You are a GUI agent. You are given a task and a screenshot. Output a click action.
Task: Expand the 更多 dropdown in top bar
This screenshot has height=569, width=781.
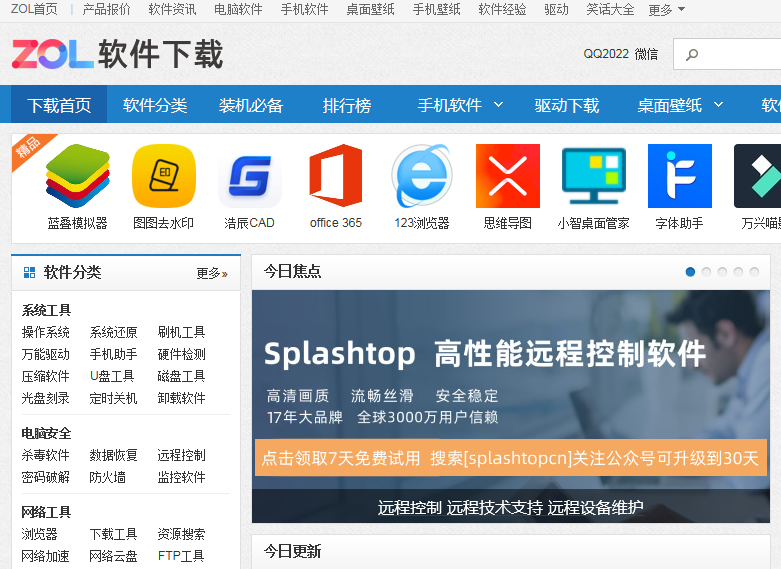[666, 10]
